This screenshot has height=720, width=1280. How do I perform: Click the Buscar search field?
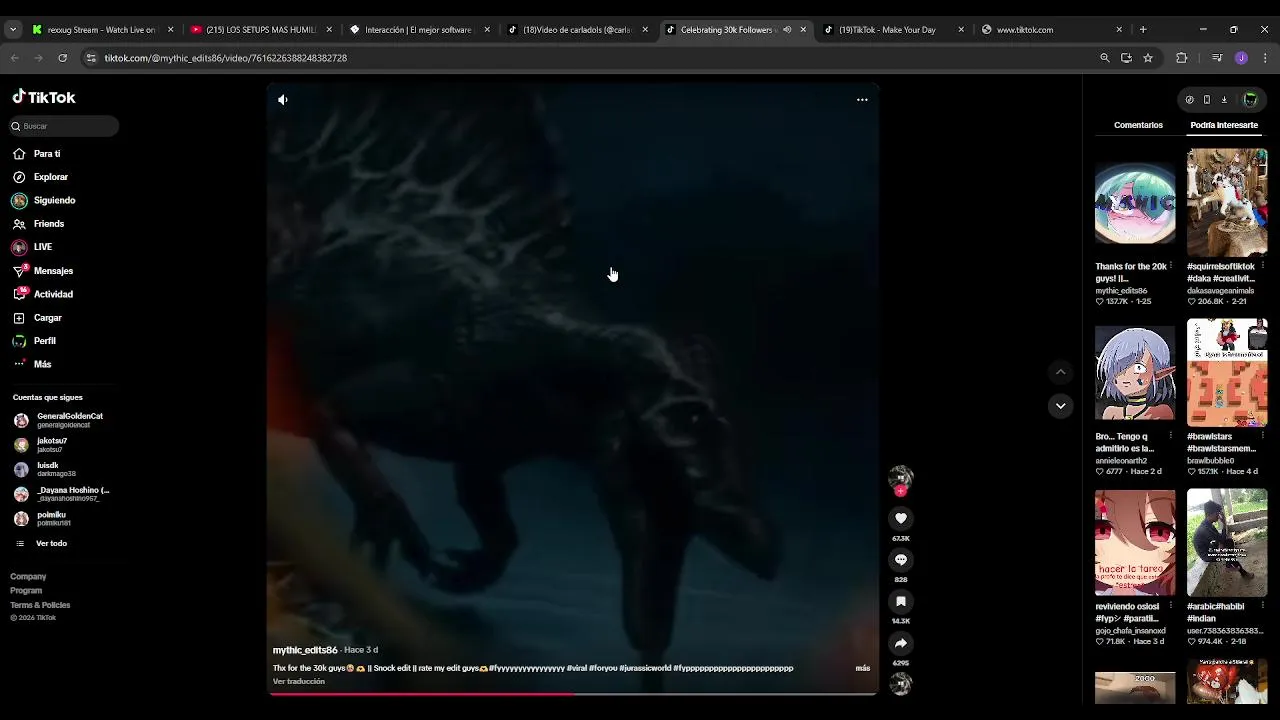tap(65, 126)
